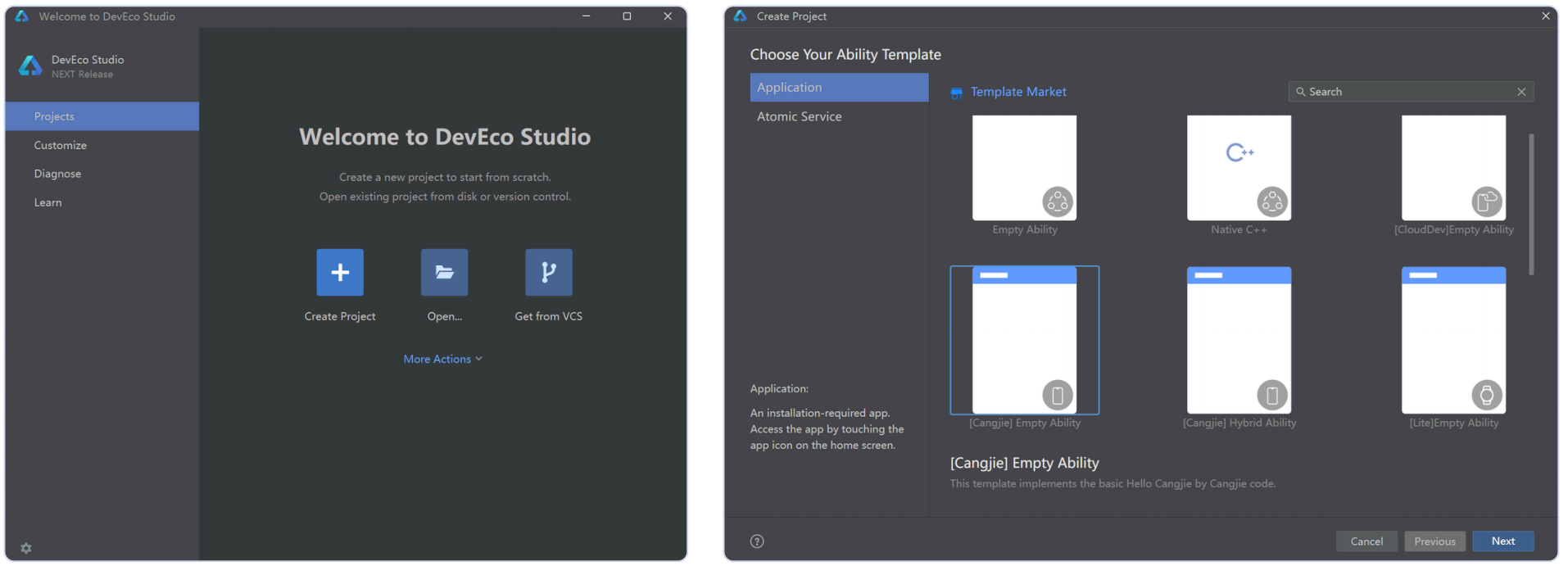The height and width of the screenshot is (575, 1568).
Task: Click in the template Search field
Action: (x=1411, y=92)
